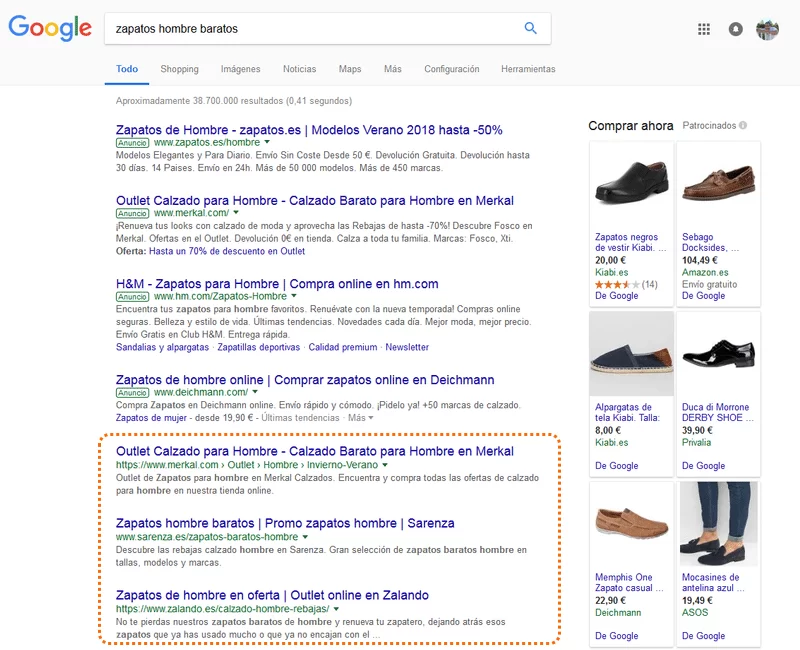Open the Más tab menu

click(x=393, y=69)
